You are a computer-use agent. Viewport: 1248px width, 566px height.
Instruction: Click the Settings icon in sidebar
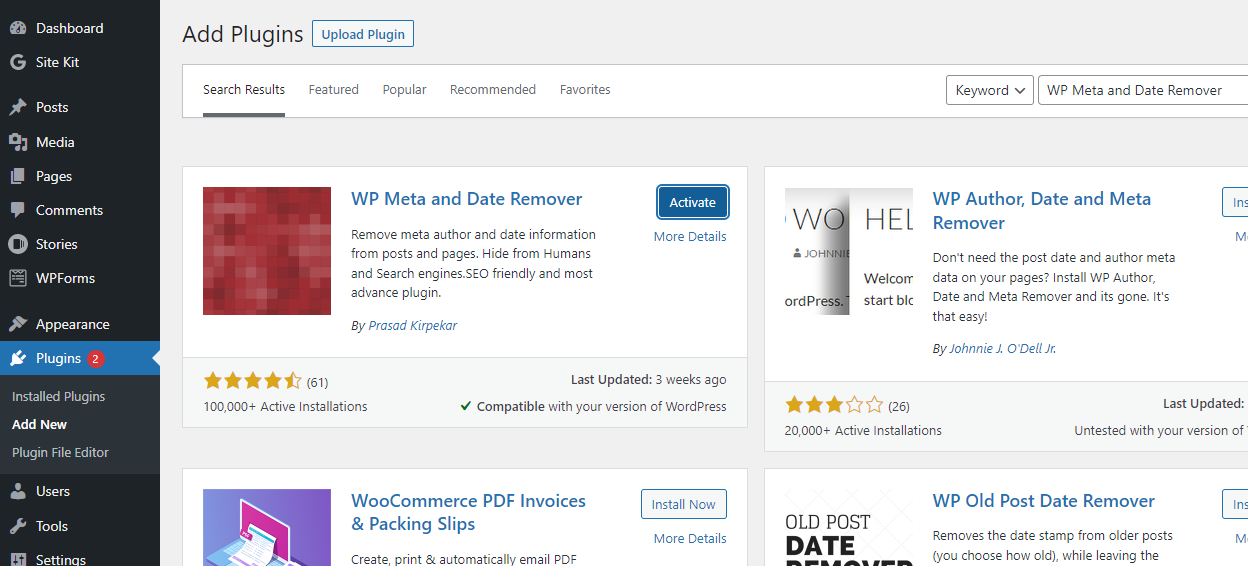(18, 559)
